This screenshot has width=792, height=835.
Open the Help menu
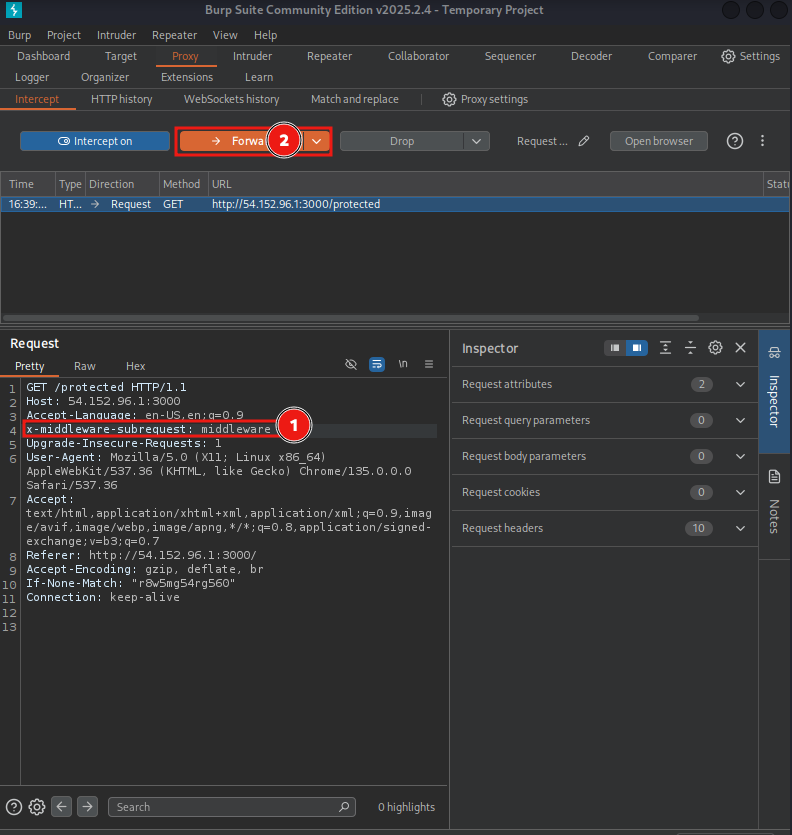(265, 35)
